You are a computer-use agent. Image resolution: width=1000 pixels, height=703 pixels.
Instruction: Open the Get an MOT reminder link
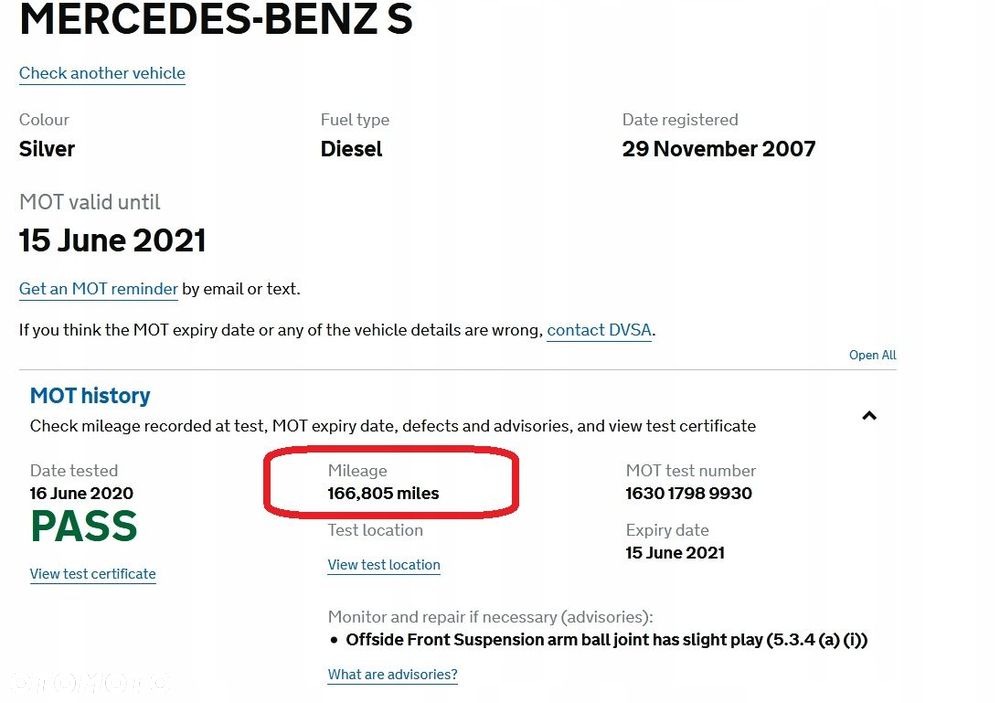pos(98,289)
